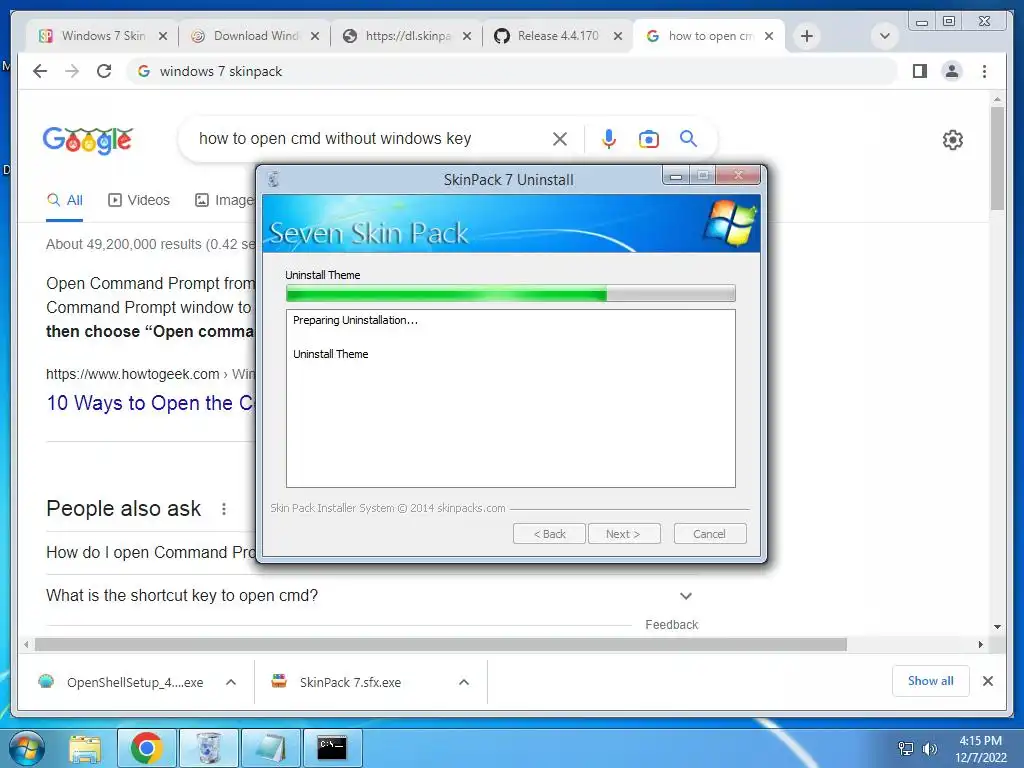Click Cancel in SkinPack uninstaller
The width and height of the screenshot is (1024, 768).
[710, 534]
